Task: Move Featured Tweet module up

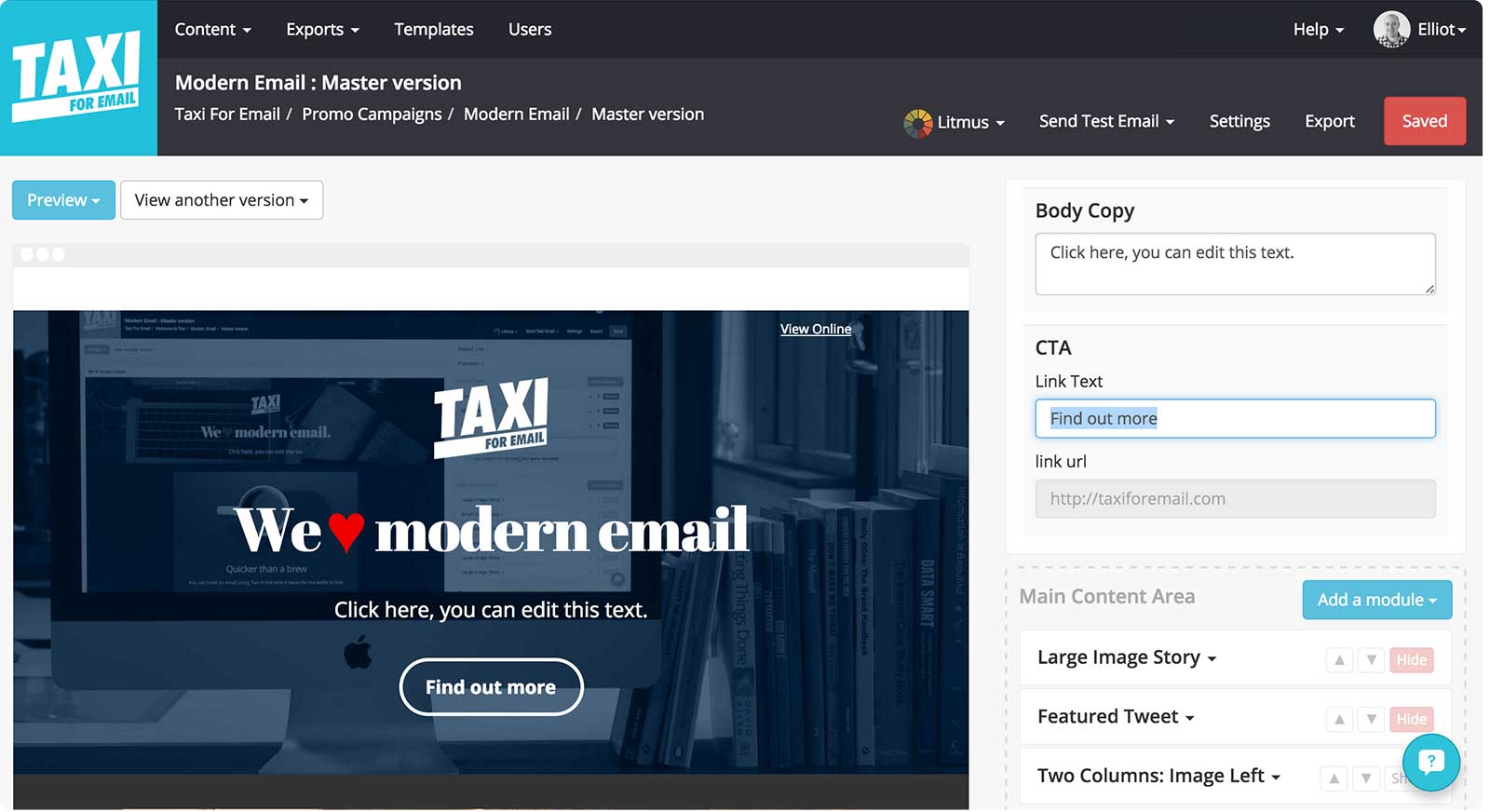Action: 1339,719
